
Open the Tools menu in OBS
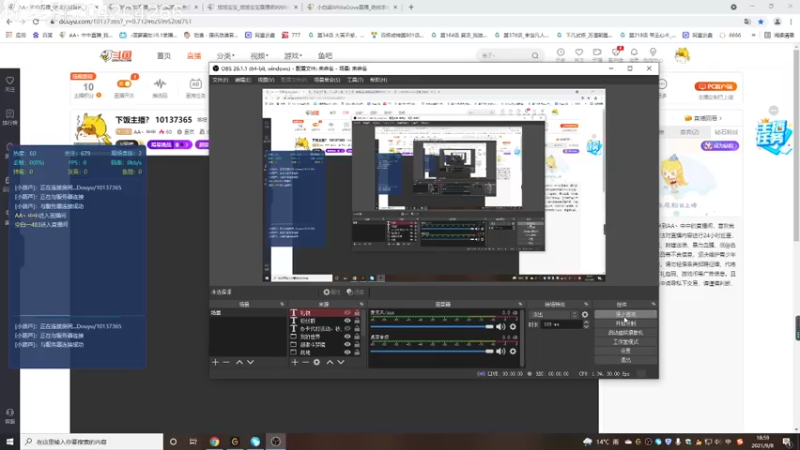[x=355, y=80]
